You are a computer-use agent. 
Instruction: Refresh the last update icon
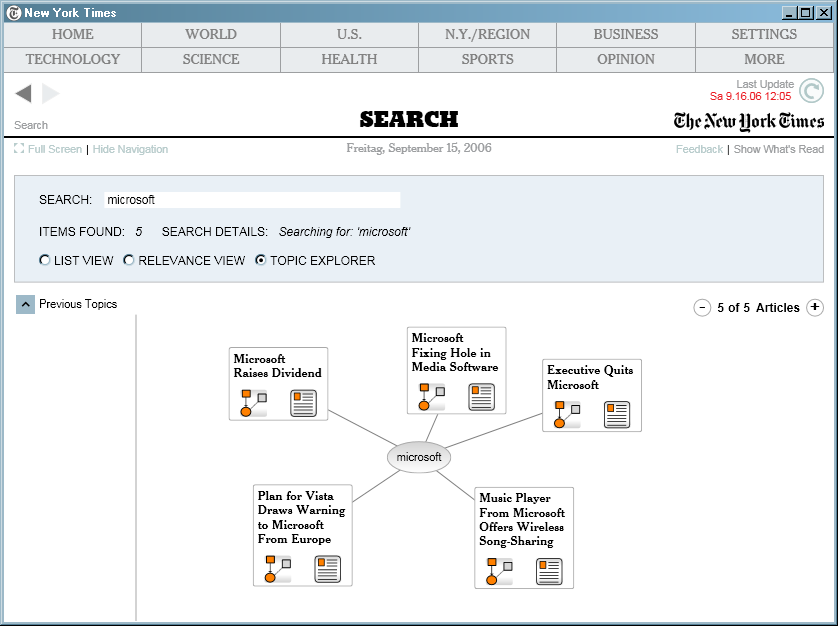[x=811, y=90]
